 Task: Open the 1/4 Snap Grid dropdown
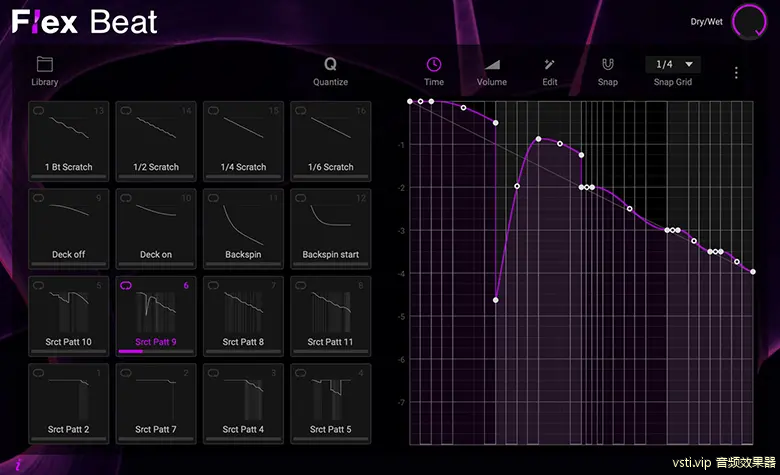pos(673,64)
